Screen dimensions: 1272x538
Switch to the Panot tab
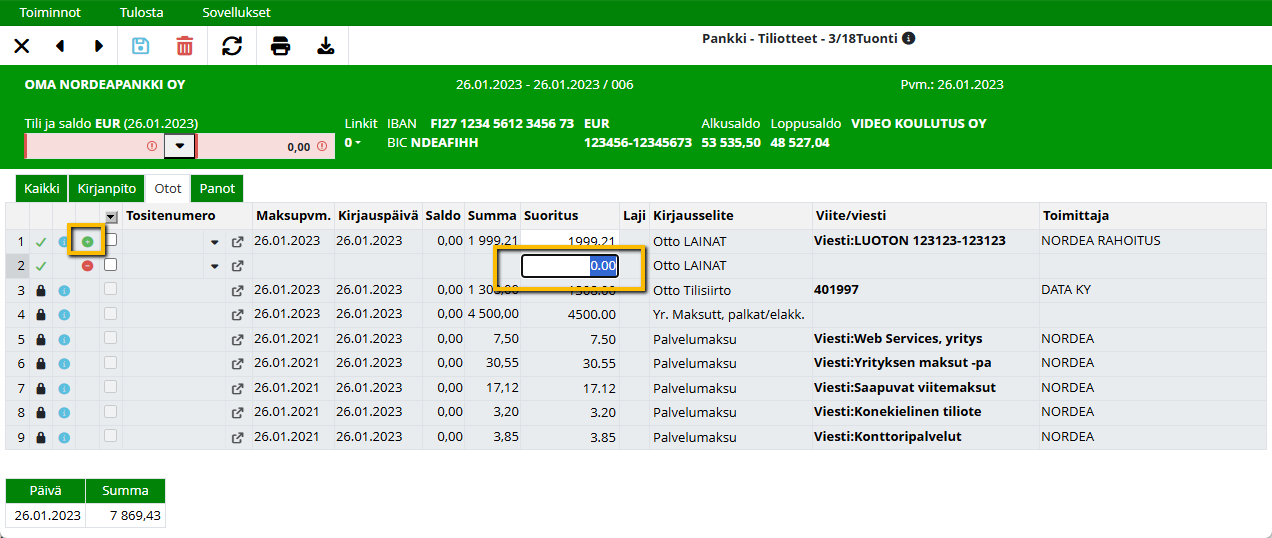(x=217, y=188)
